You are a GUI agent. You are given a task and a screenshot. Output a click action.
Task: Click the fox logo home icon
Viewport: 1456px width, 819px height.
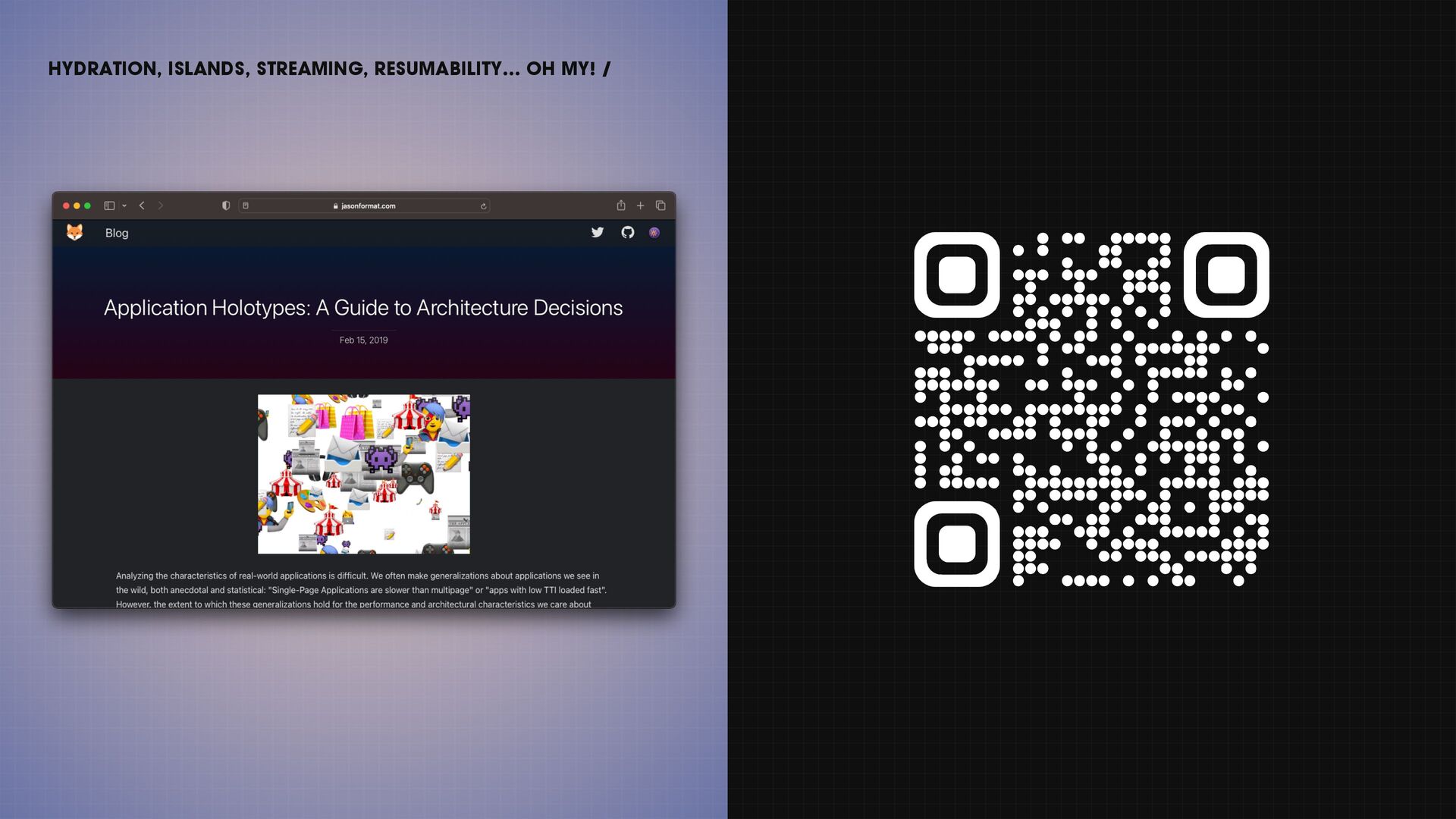[74, 232]
